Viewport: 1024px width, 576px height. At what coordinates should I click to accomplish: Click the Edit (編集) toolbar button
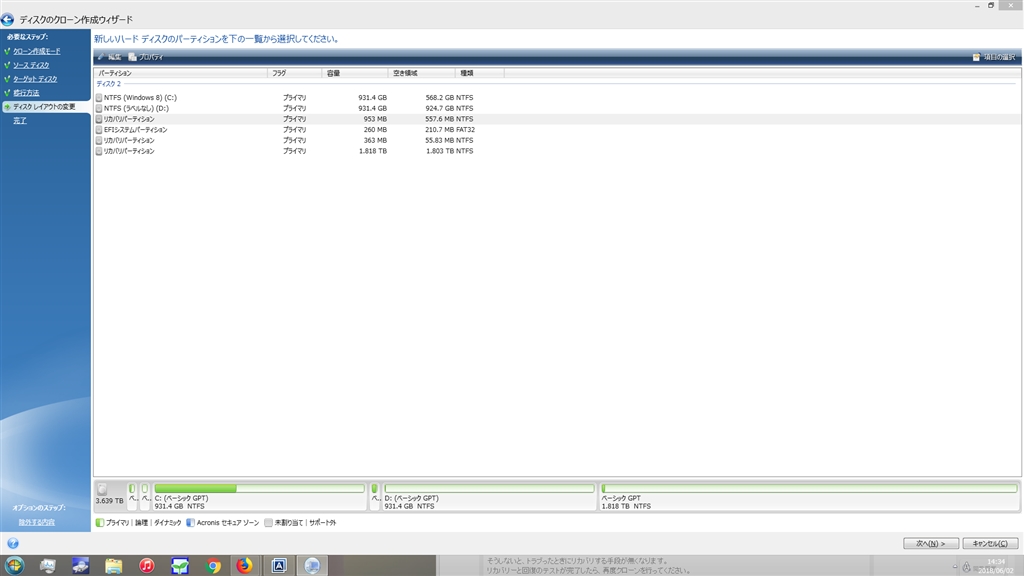click(110, 57)
